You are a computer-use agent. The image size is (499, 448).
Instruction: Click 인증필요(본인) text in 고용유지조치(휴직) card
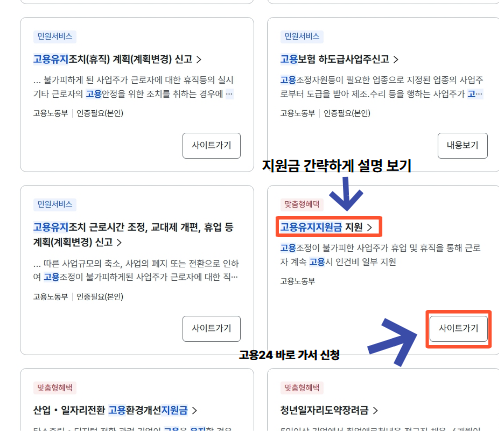point(100,113)
